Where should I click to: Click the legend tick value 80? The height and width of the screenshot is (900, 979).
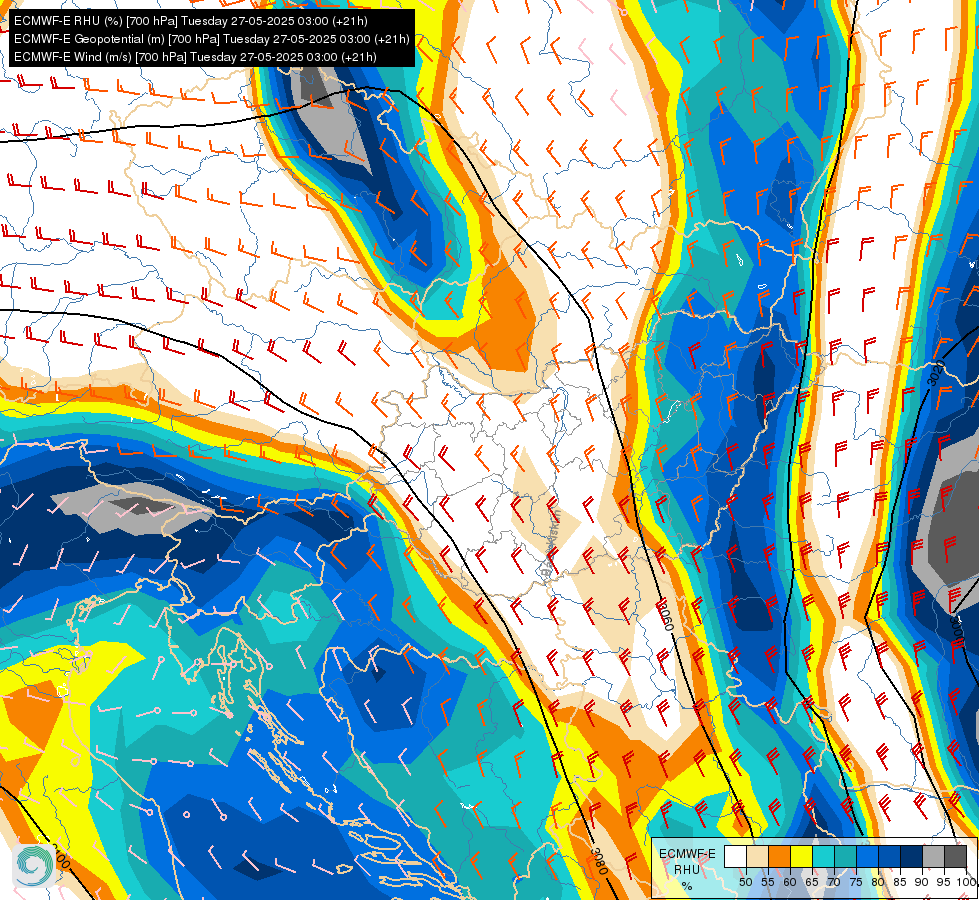click(x=878, y=882)
